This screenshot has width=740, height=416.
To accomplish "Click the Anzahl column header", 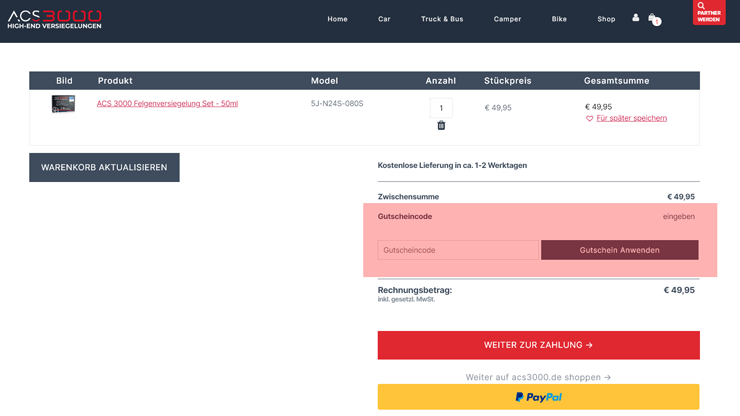I will point(441,81).
